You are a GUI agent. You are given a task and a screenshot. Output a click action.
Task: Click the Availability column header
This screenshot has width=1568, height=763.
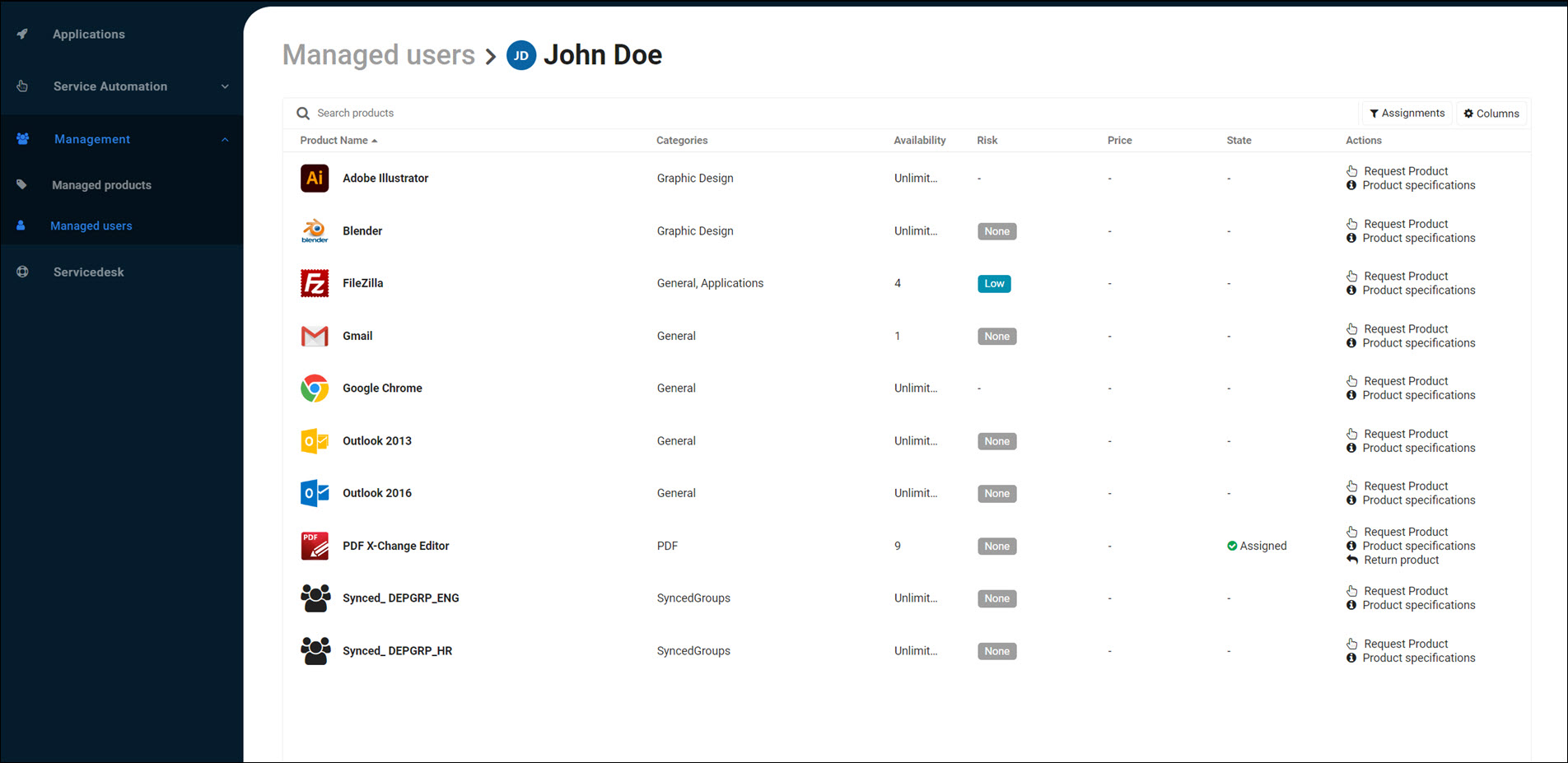[x=920, y=141]
